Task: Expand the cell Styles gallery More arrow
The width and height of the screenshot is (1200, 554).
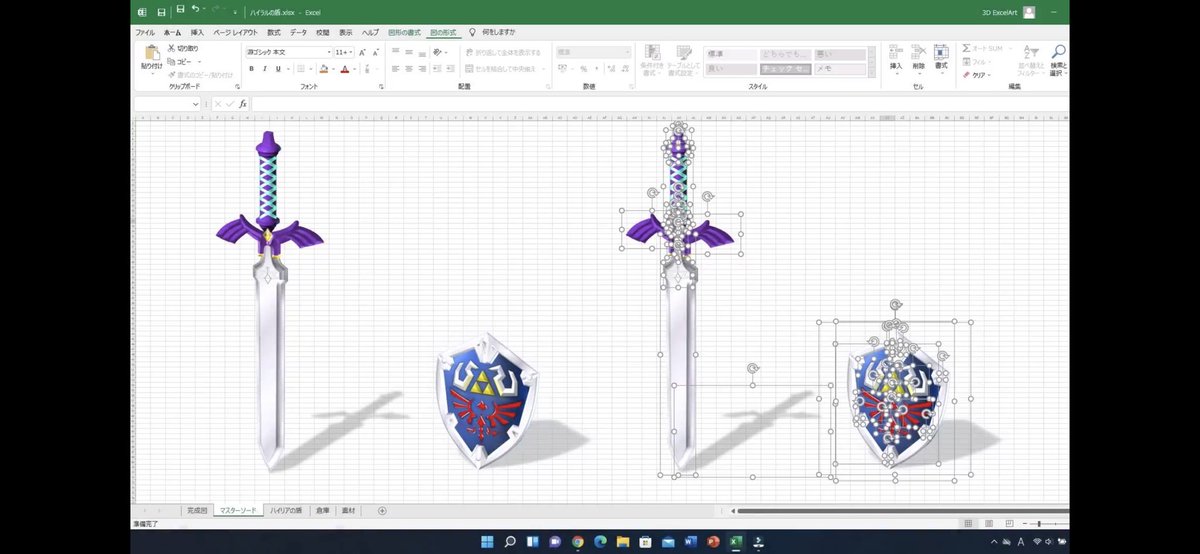Action: [x=871, y=73]
